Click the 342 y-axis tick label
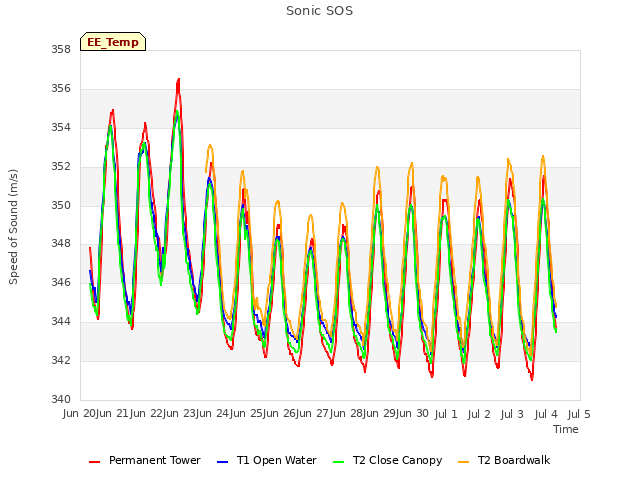Viewport: 640px width, 480px height. [61, 360]
